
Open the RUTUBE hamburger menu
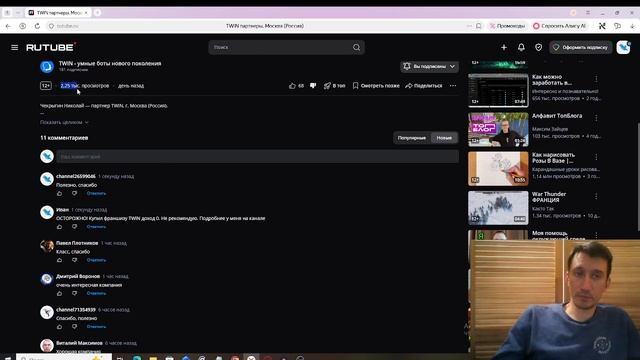[x=15, y=47]
